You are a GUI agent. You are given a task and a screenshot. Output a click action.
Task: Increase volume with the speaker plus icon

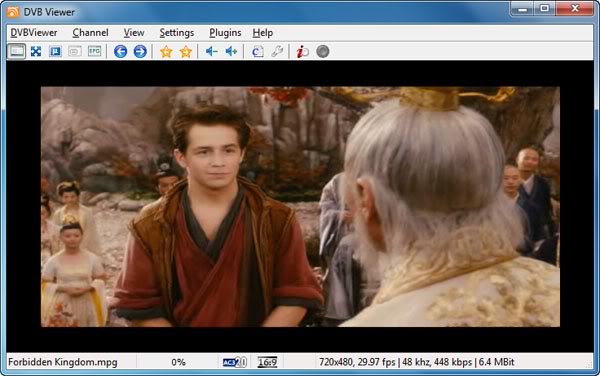(232, 51)
